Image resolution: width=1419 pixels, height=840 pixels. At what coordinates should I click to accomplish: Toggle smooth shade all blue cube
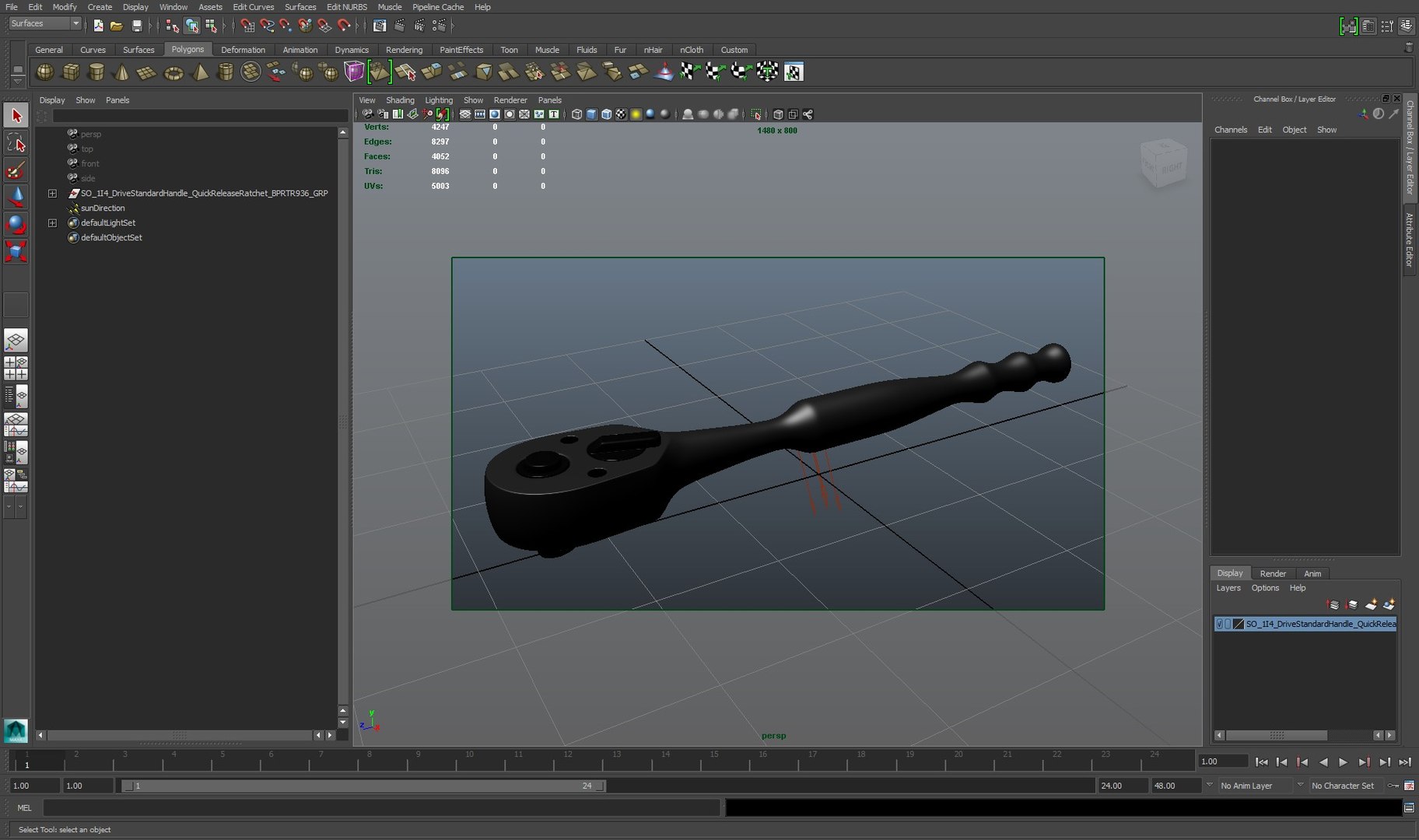click(591, 114)
